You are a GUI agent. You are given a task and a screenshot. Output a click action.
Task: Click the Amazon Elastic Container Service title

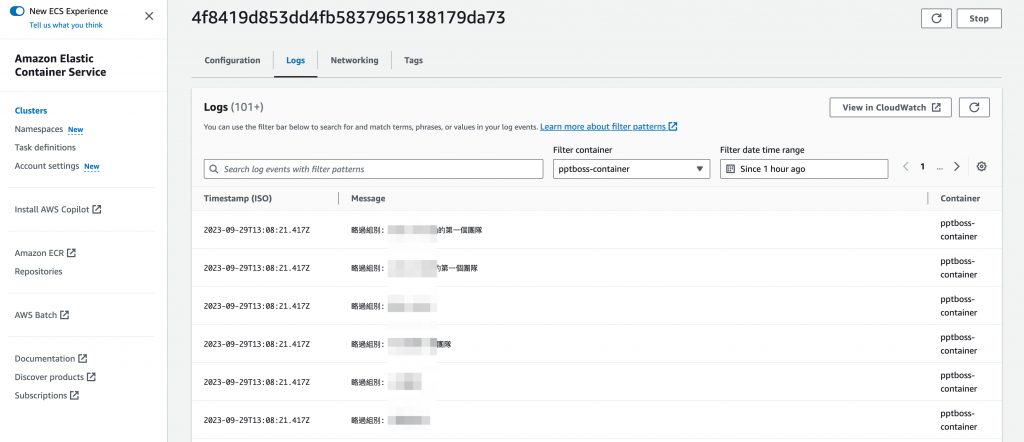coord(60,65)
